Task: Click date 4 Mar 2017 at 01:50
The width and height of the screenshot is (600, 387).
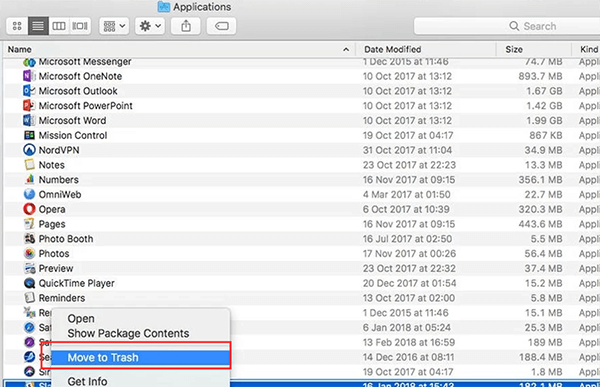Action: pyautogui.click(x=406, y=194)
